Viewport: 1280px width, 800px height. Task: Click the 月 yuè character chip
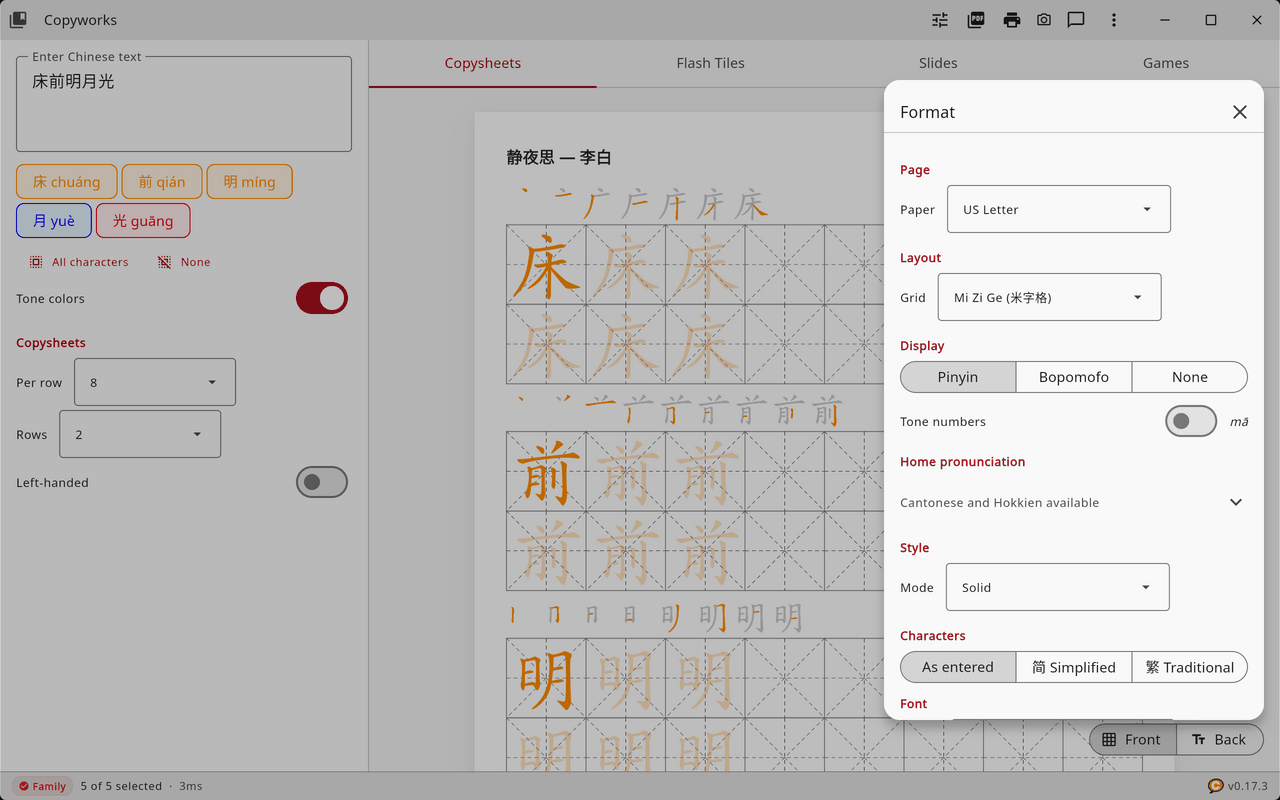(x=54, y=221)
